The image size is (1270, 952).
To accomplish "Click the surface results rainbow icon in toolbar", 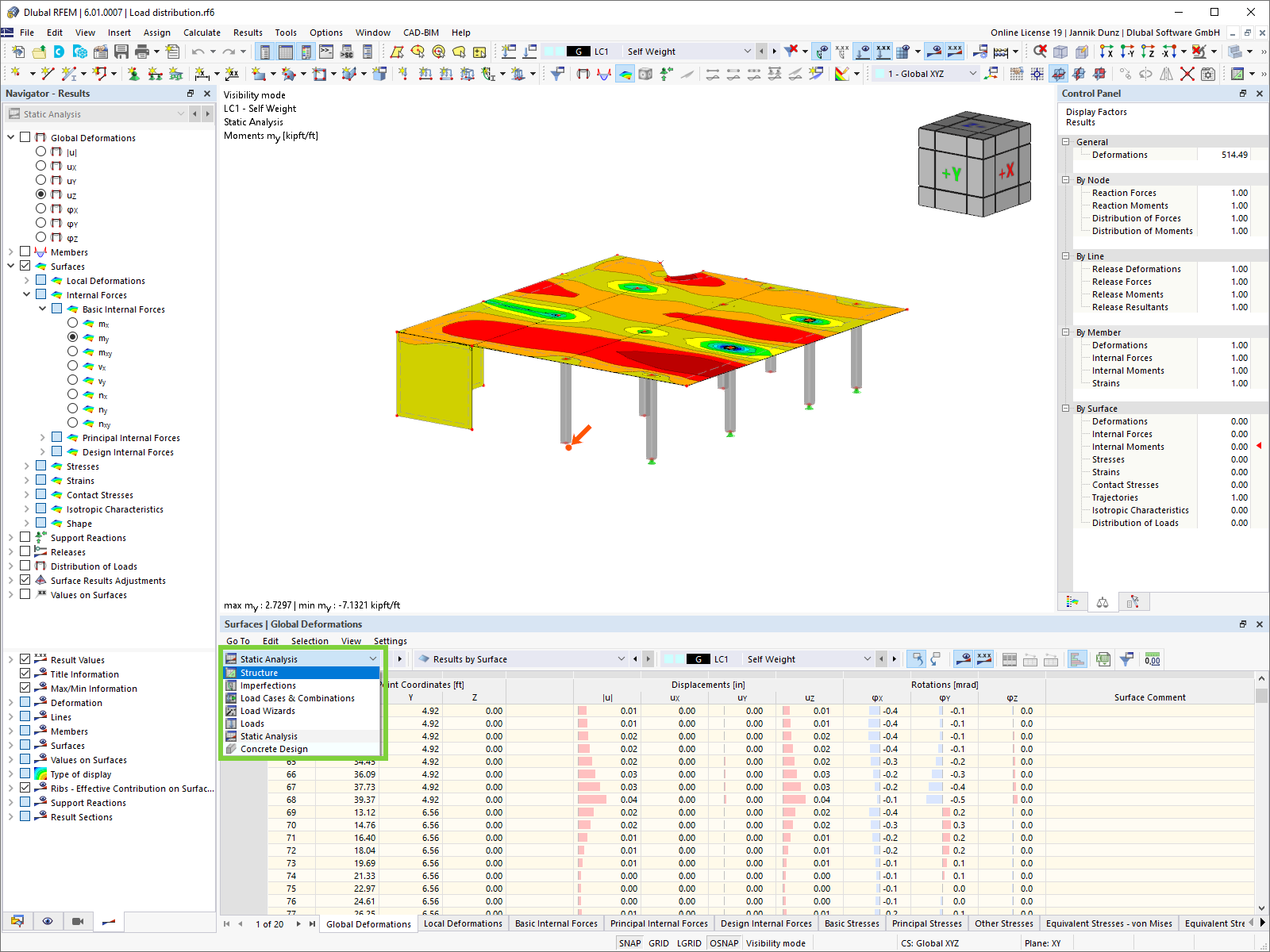I will [x=625, y=74].
